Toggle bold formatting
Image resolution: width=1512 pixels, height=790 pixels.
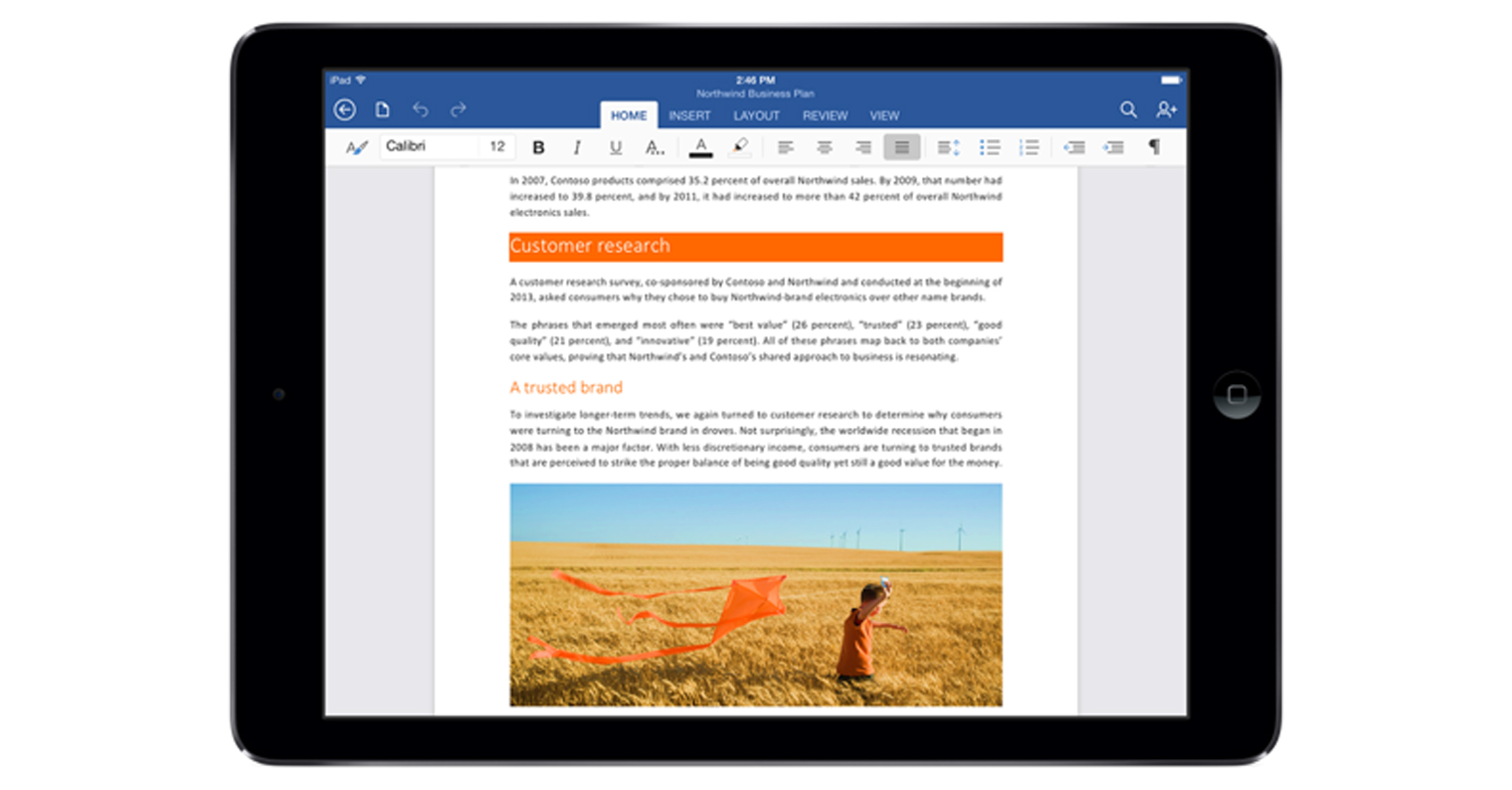(x=538, y=147)
